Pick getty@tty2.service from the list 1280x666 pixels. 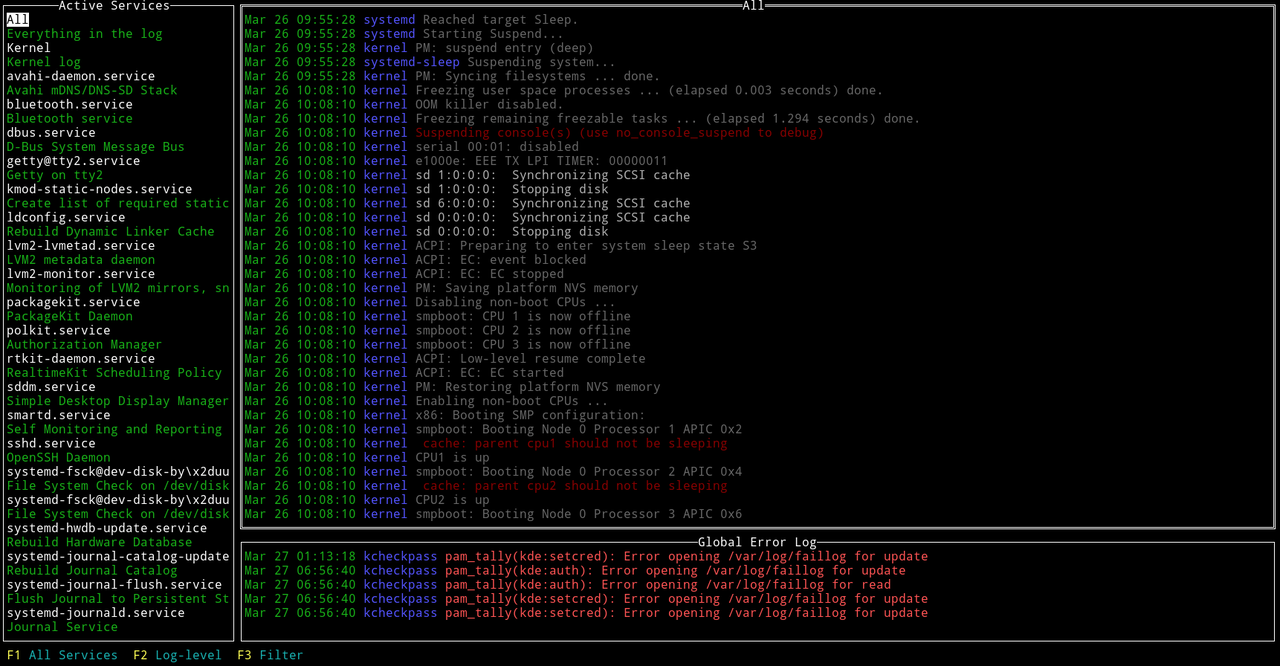(x=73, y=160)
